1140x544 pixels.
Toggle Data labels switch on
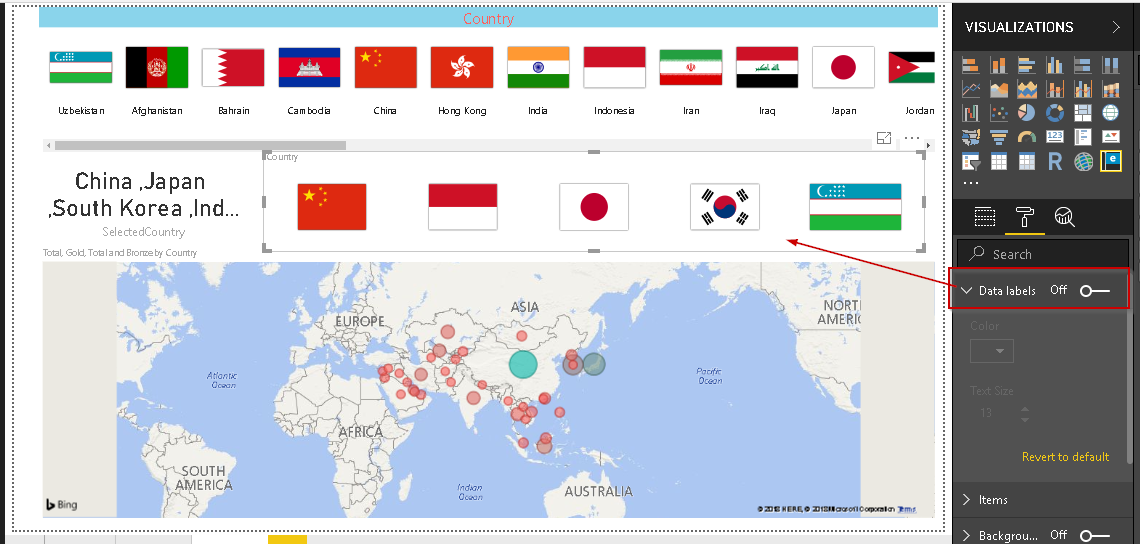[1095, 290]
